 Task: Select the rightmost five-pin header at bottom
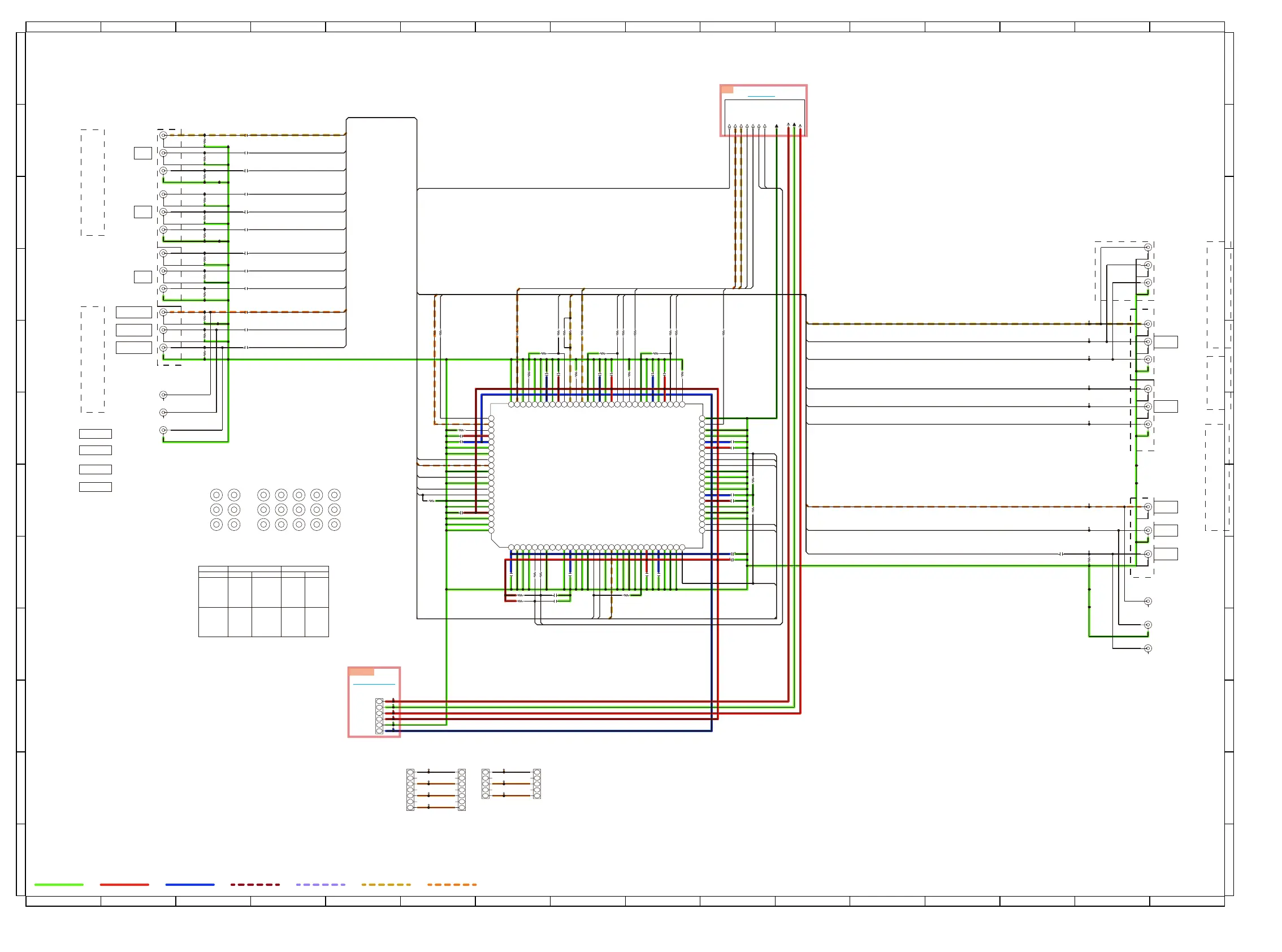537,784
